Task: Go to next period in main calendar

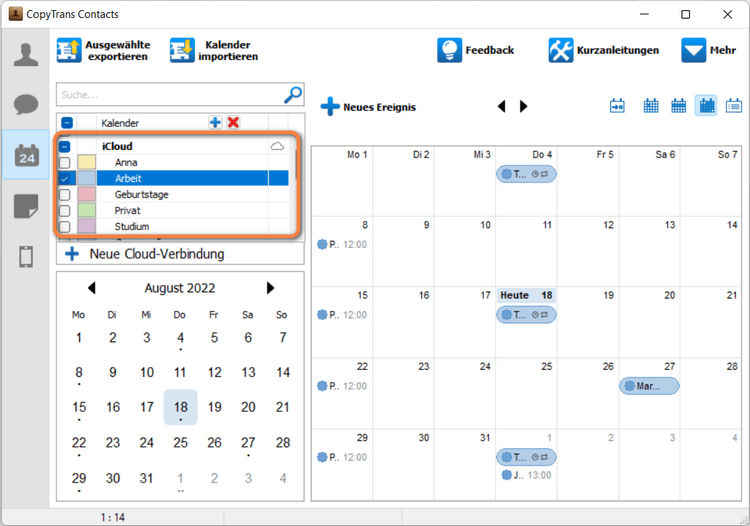Action: point(523,106)
